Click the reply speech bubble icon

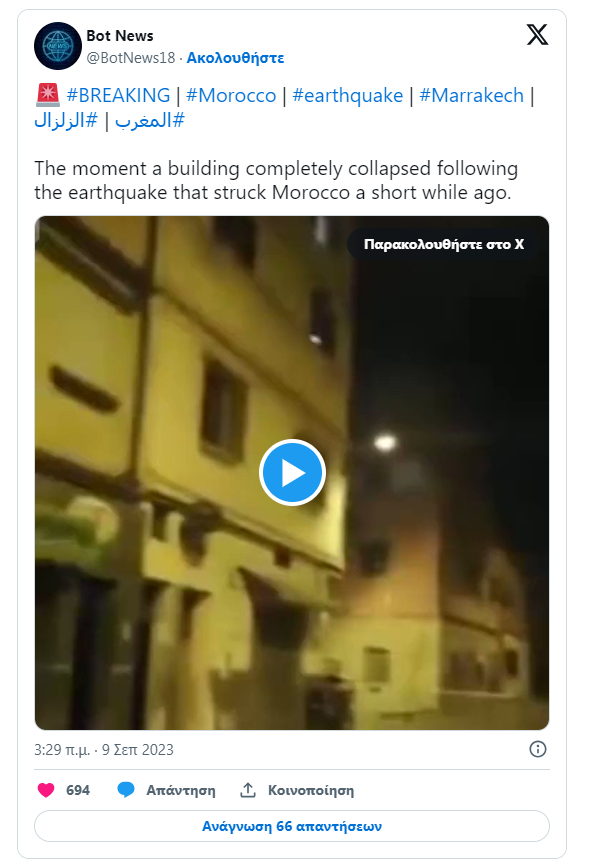tap(126, 790)
